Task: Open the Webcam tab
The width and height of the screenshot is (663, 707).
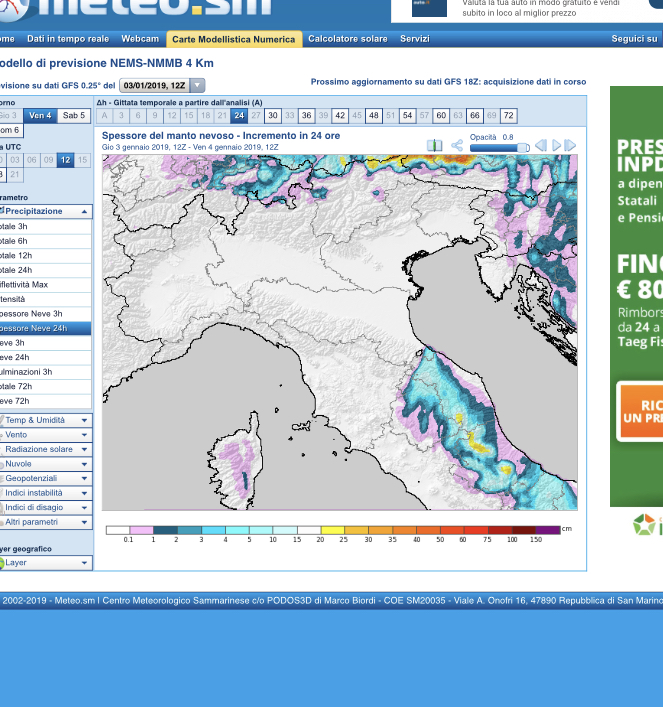Action: [140, 39]
